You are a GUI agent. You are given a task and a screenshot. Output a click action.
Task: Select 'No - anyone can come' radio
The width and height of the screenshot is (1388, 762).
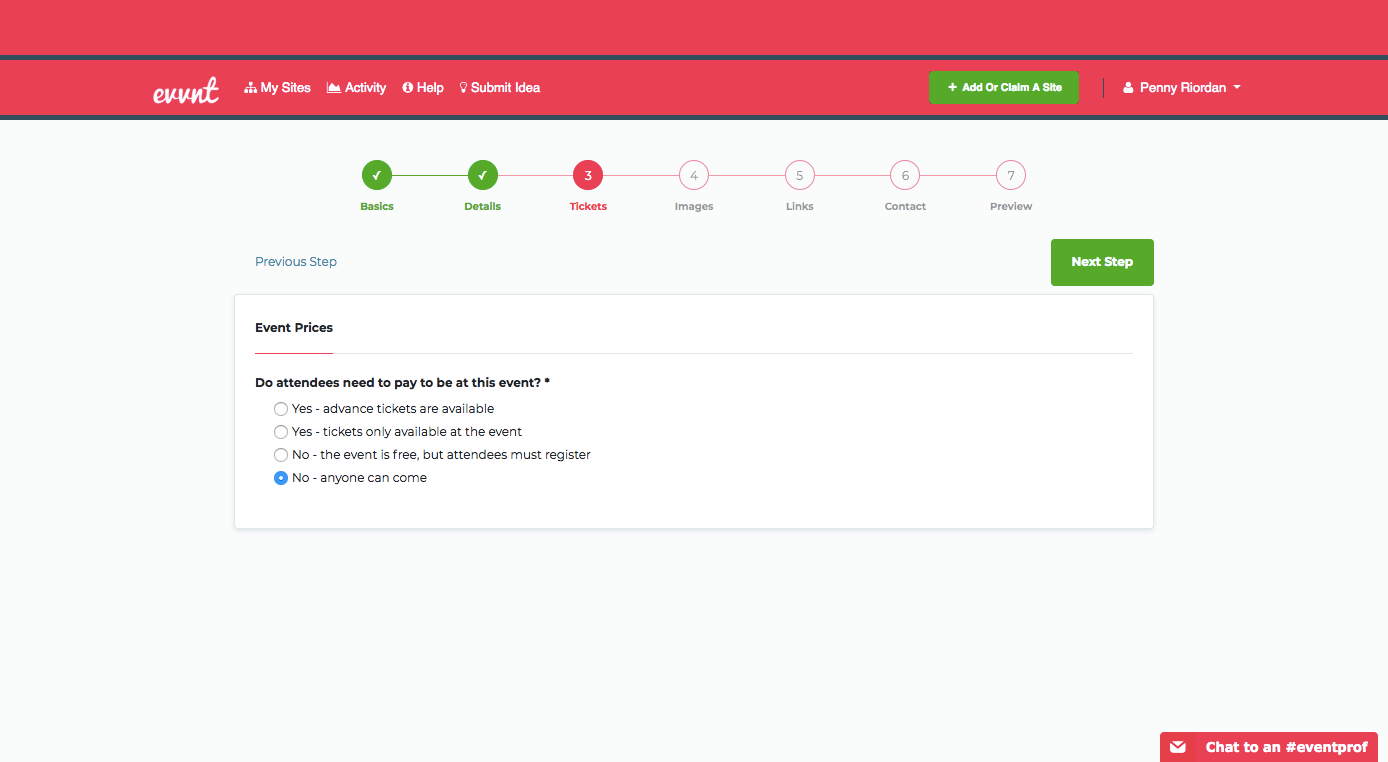click(x=281, y=478)
